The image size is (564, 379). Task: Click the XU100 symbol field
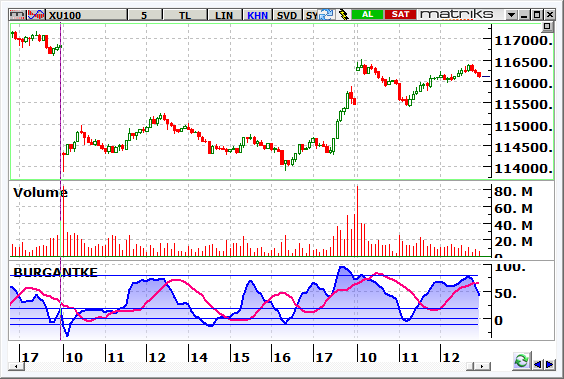87,15
